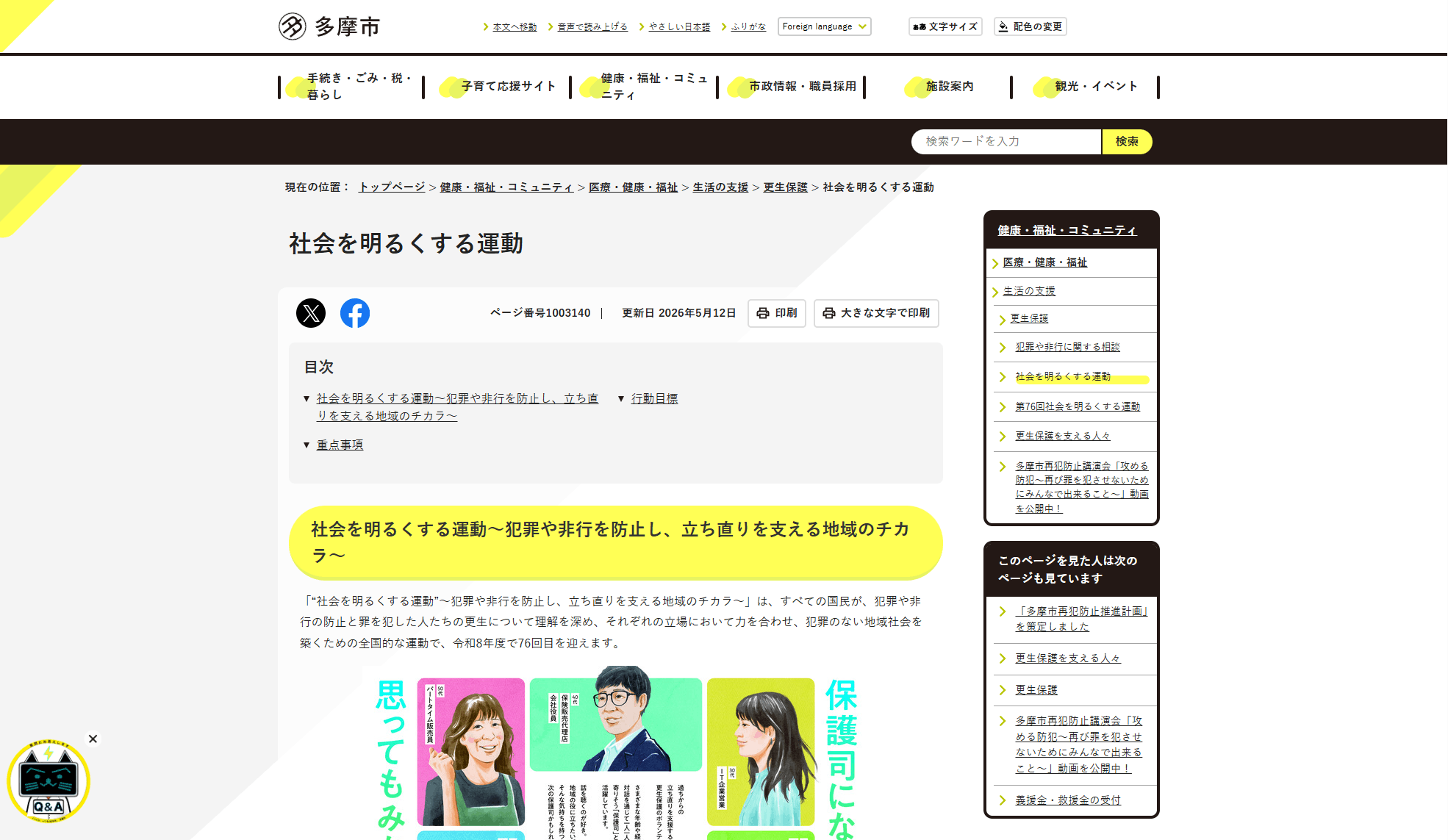Click the 多摩市 logo icon
The width and height of the screenshot is (1448, 840).
click(292, 26)
